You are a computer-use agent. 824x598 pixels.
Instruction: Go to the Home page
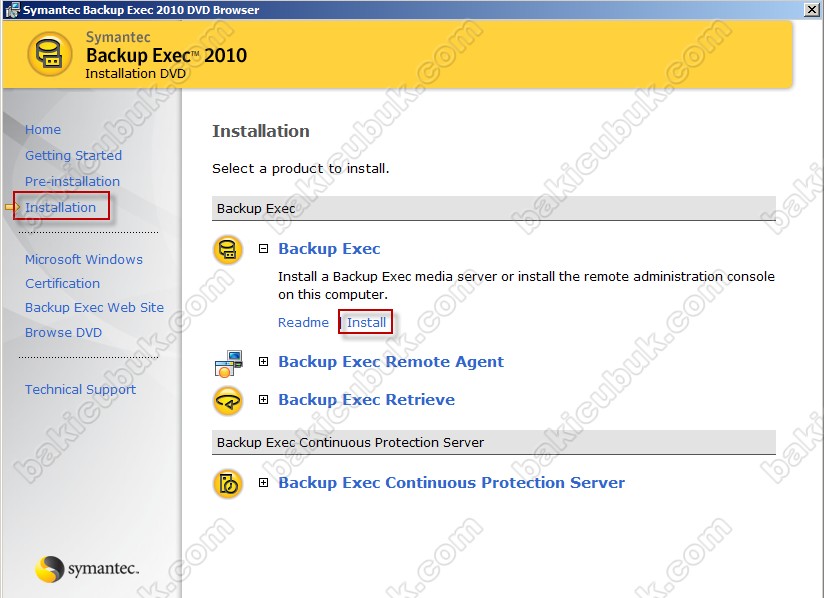[43, 130]
